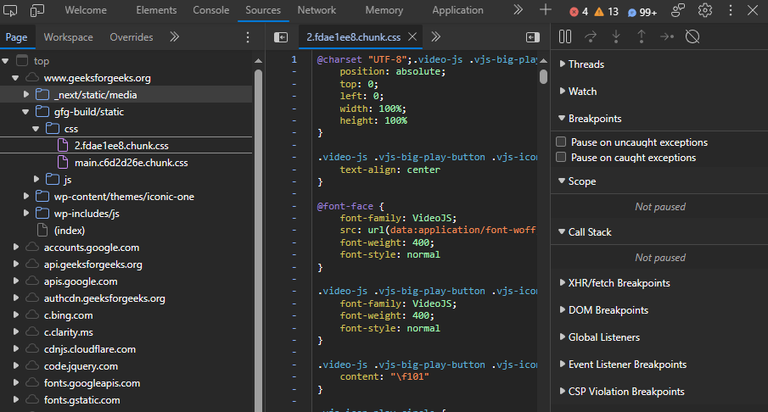This screenshot has width=768, height=412.
Task: Expand the XHR/fetch Breakpoints section
Action: pyautogui.click(x=619, y=283)
